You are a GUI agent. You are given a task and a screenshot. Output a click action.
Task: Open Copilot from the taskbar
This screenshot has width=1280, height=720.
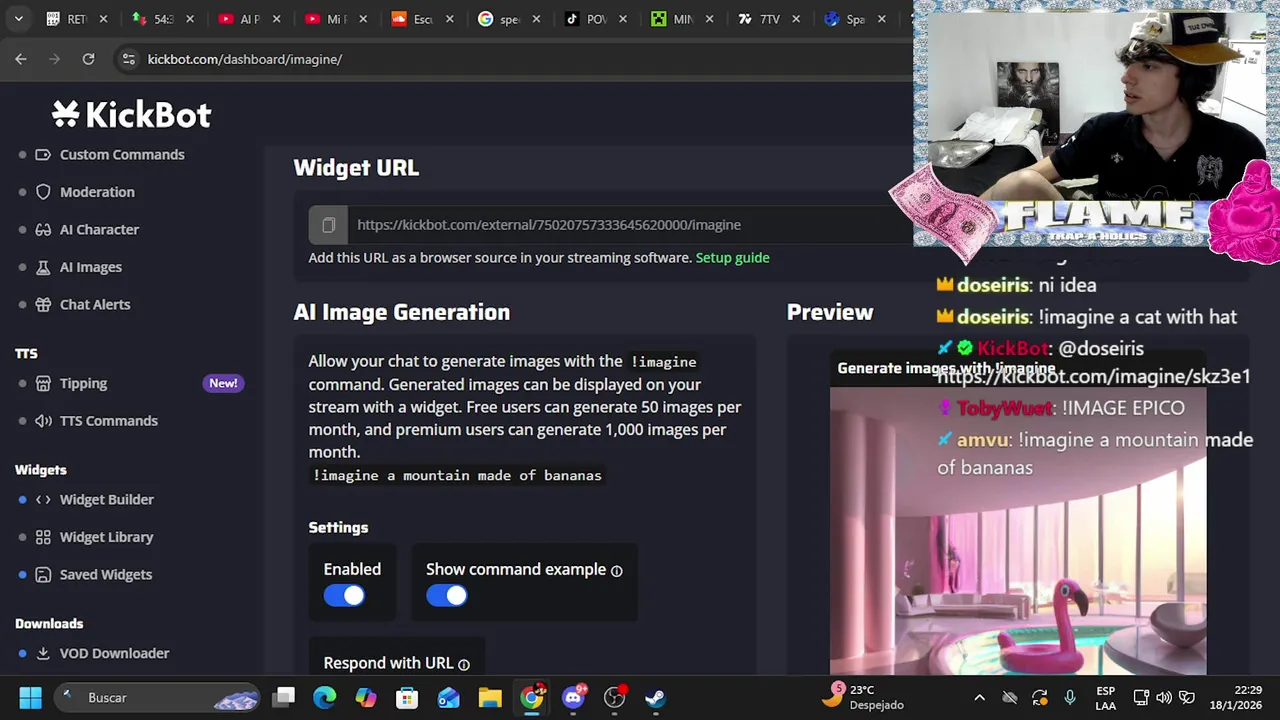click(366, 698)
